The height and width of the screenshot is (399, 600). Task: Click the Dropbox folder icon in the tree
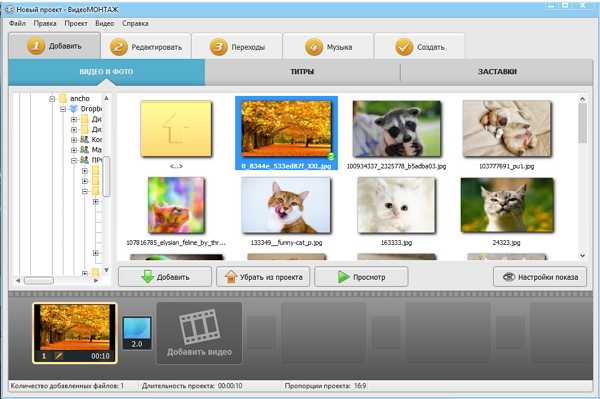point(73,109)
